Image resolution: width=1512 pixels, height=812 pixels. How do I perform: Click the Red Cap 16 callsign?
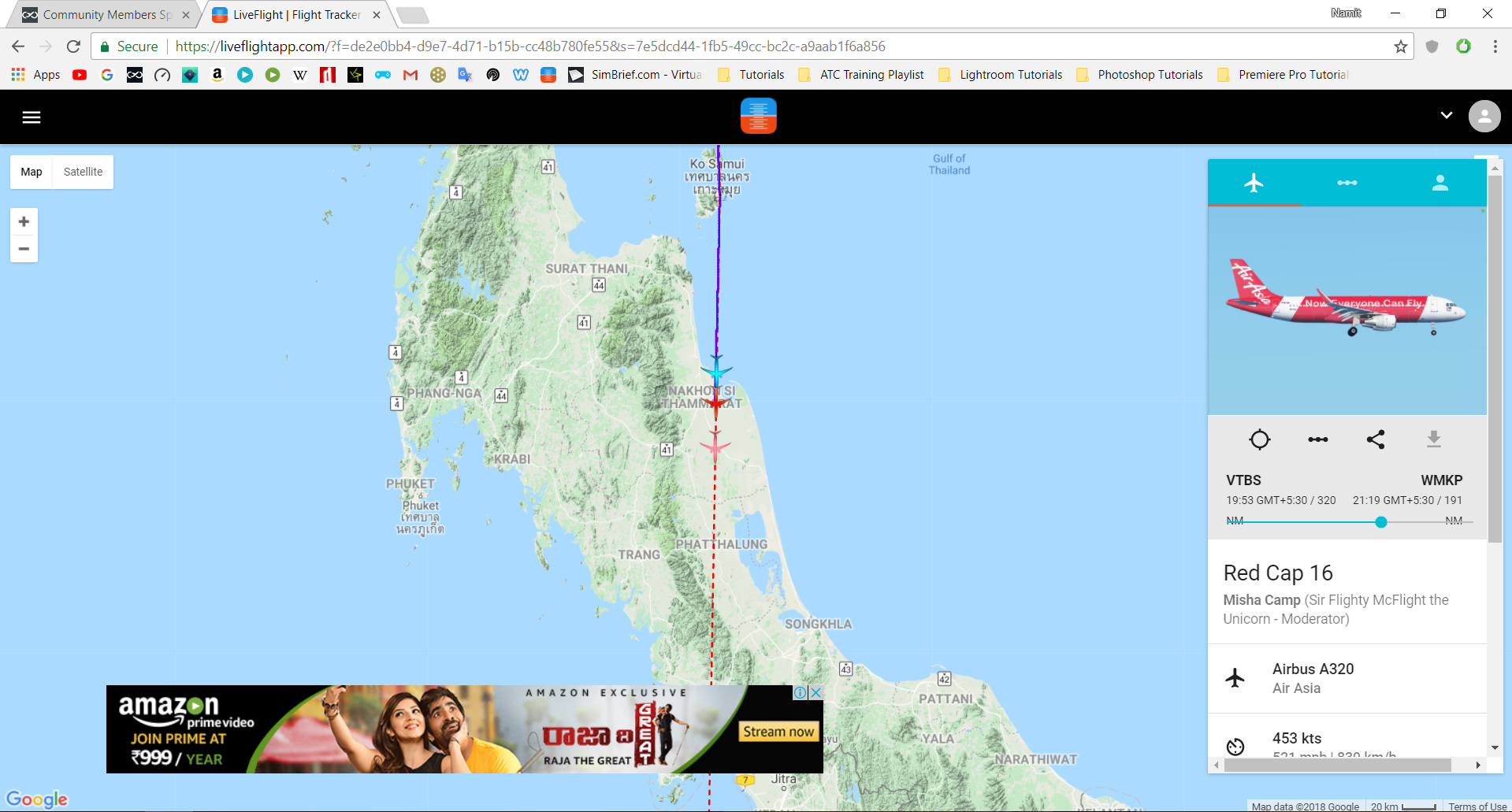point(1278,573)
